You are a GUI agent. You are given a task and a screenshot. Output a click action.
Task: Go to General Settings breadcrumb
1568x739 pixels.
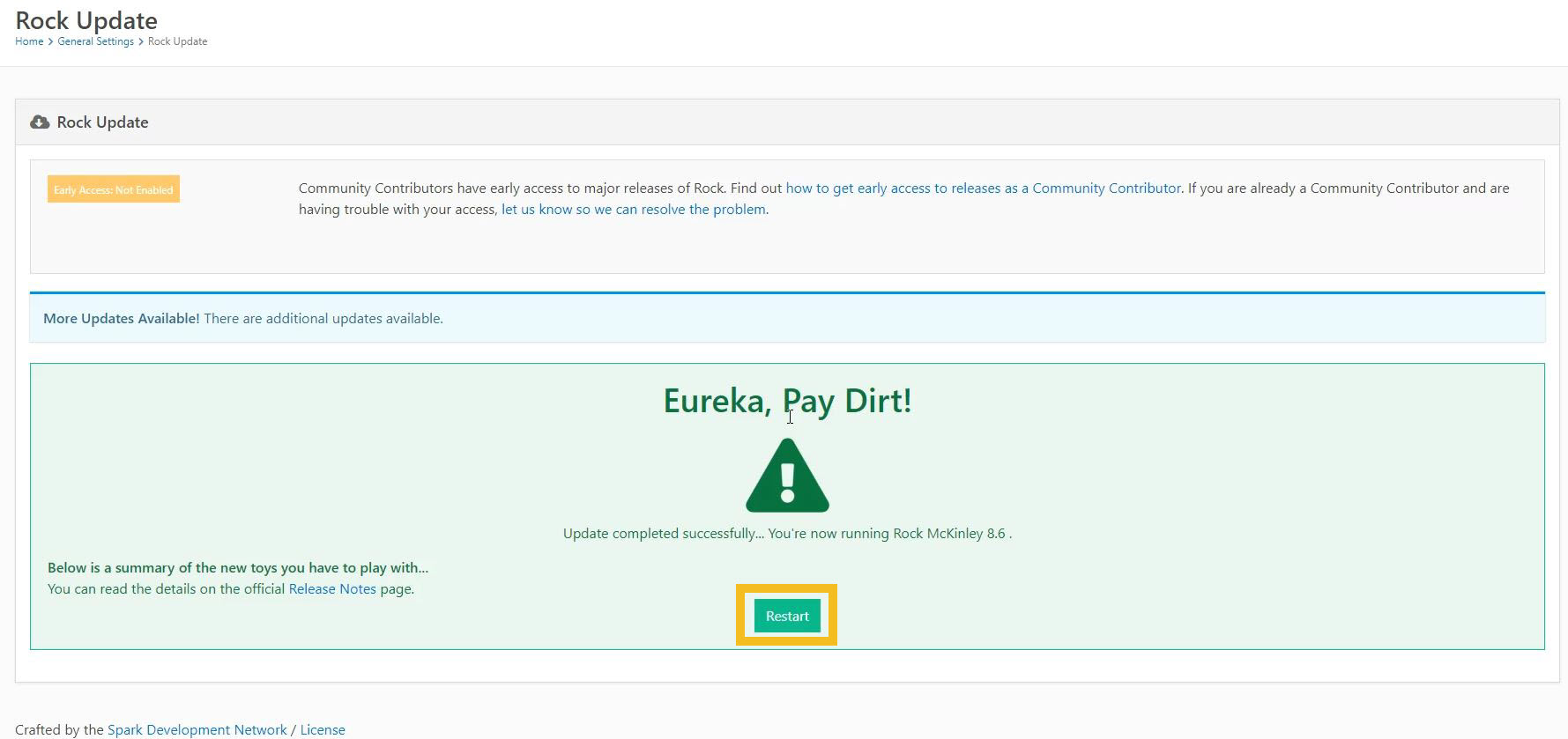(x=96, y=41)
